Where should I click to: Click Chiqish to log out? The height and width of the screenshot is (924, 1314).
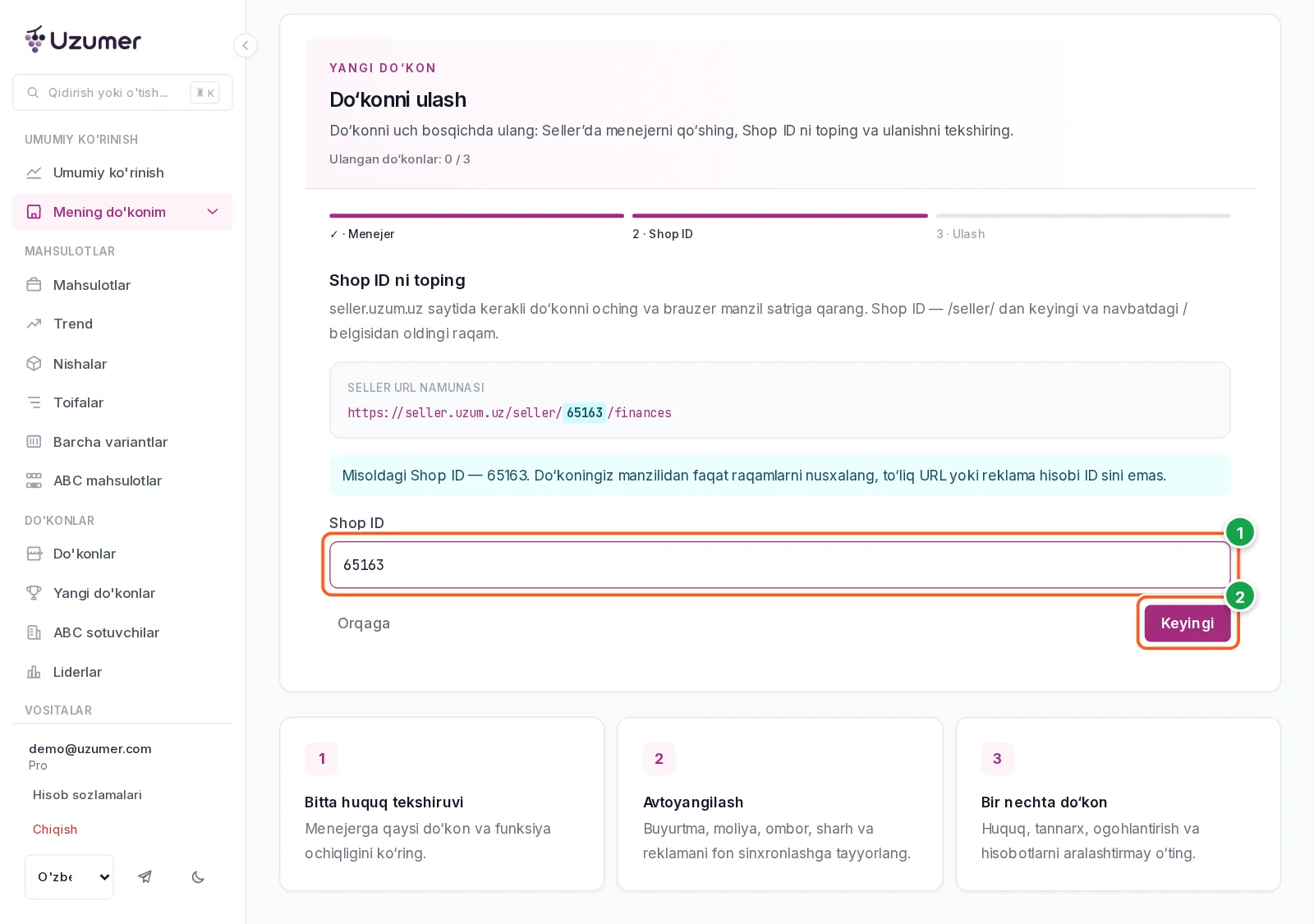point(55,830)
